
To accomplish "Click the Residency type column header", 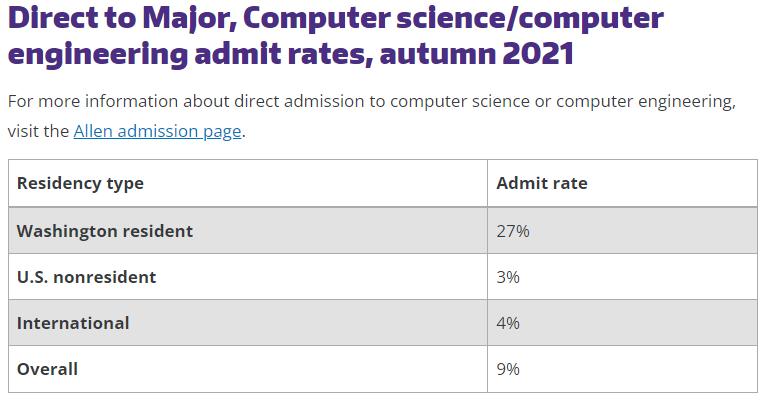I will pyautogui.click(x=80, y=183).
